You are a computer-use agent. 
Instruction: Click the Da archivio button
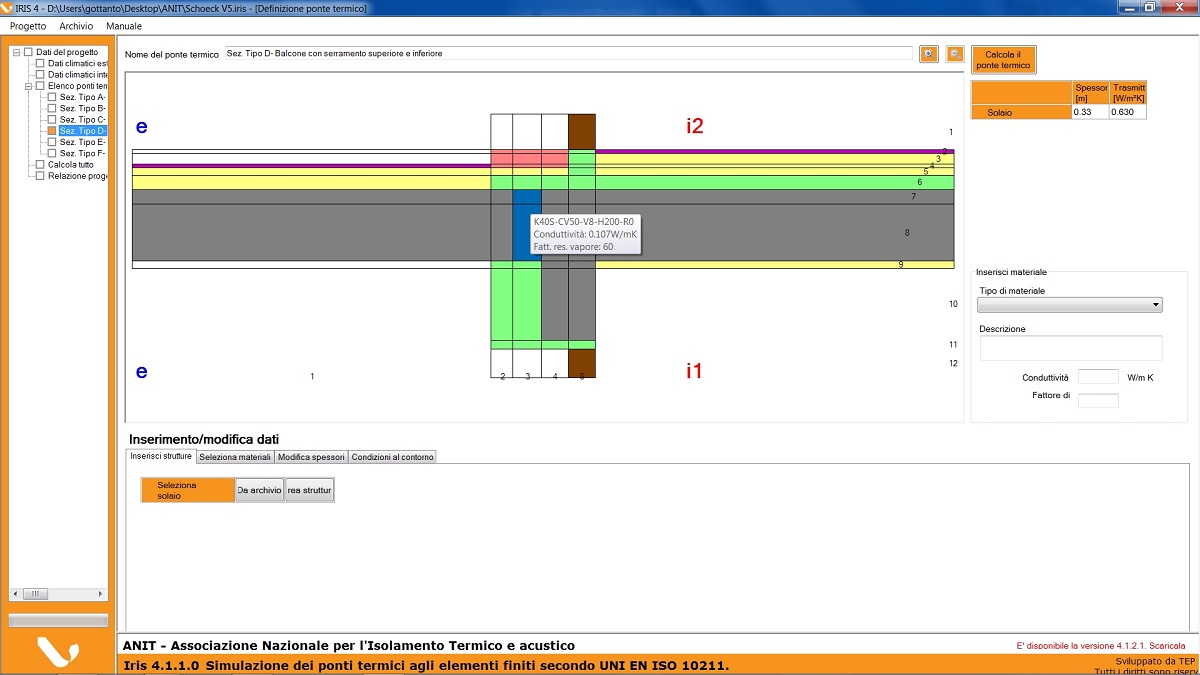point(260,490)
